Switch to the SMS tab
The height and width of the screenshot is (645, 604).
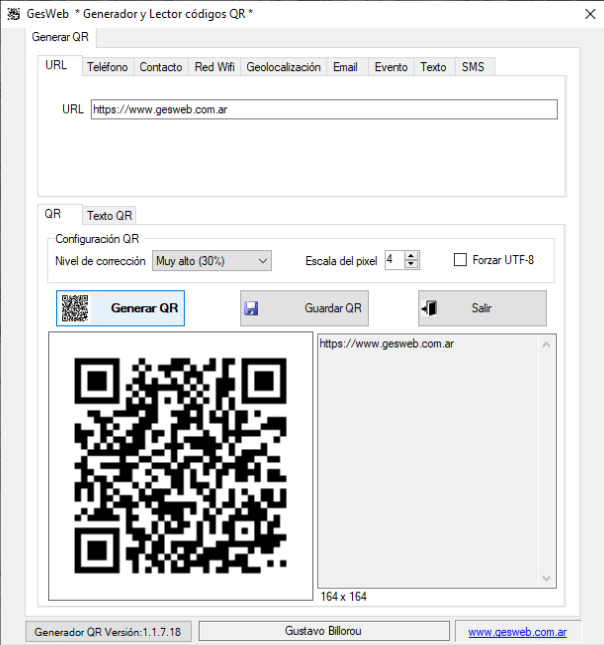pos(473,67)
